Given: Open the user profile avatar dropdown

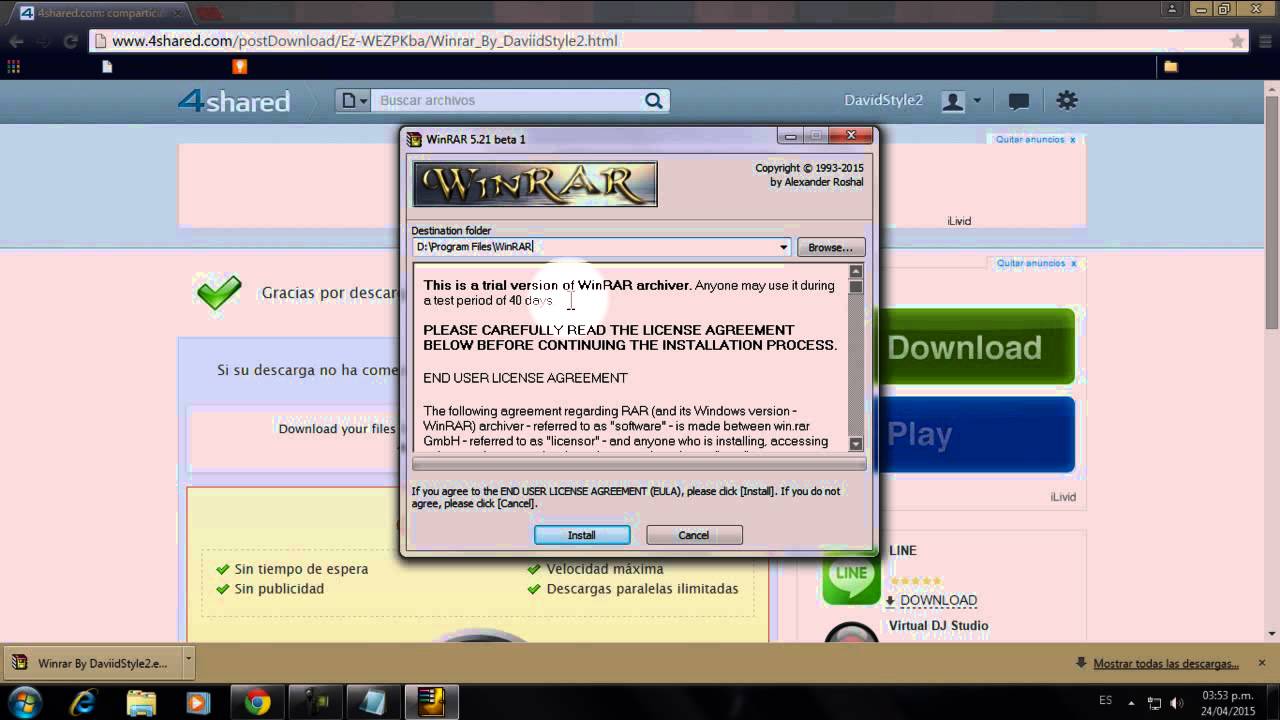Looking at the screenshot, I should [x=961, y=101].
